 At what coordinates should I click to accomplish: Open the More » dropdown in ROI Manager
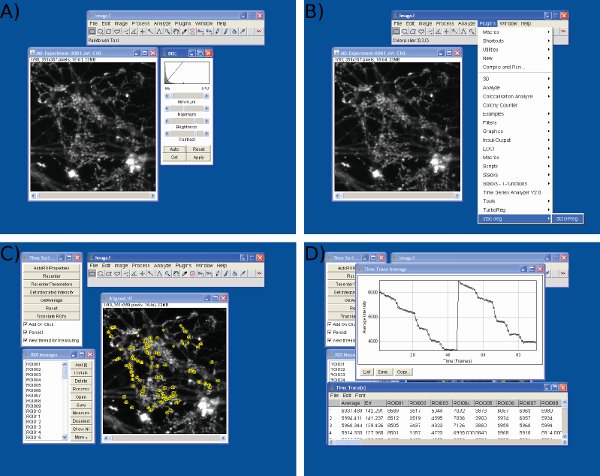pyautogui.click(x=81, y=437)
